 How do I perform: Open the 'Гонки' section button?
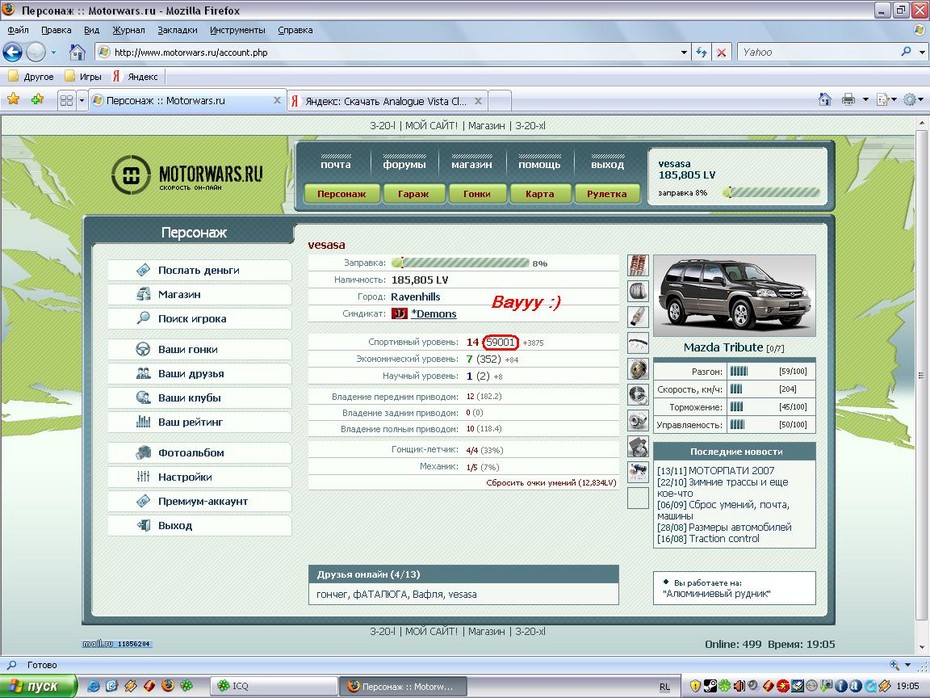(477, 194)
